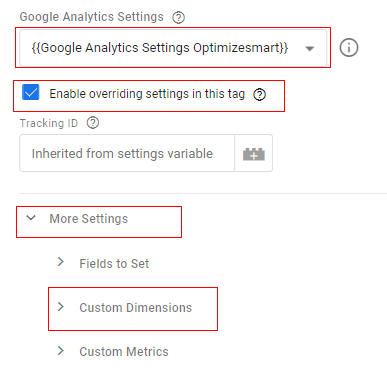The width and height of the screenshot is (387, 377).
Task: Open the Google Analytics Settings Optimizesmart dropdown
Action: (173, 48)
